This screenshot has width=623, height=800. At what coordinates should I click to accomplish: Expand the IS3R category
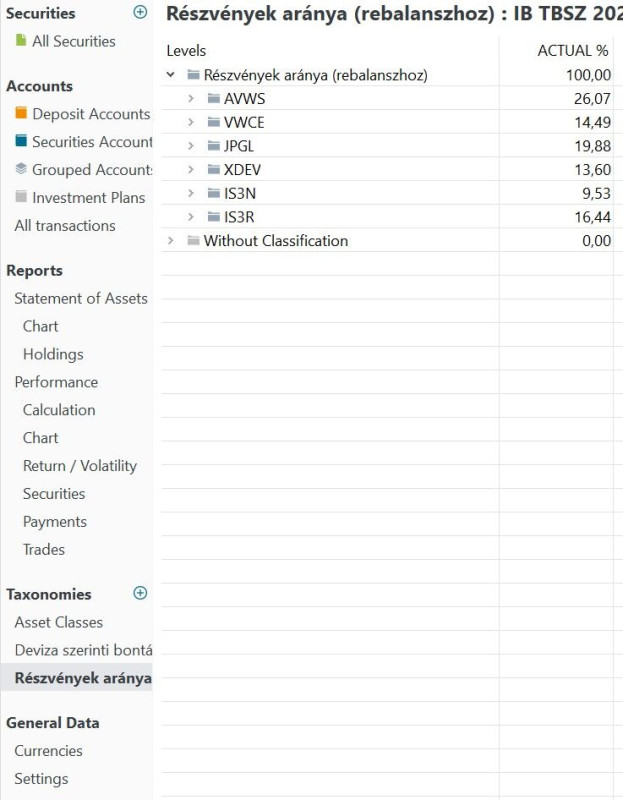[x=192, y=217]
